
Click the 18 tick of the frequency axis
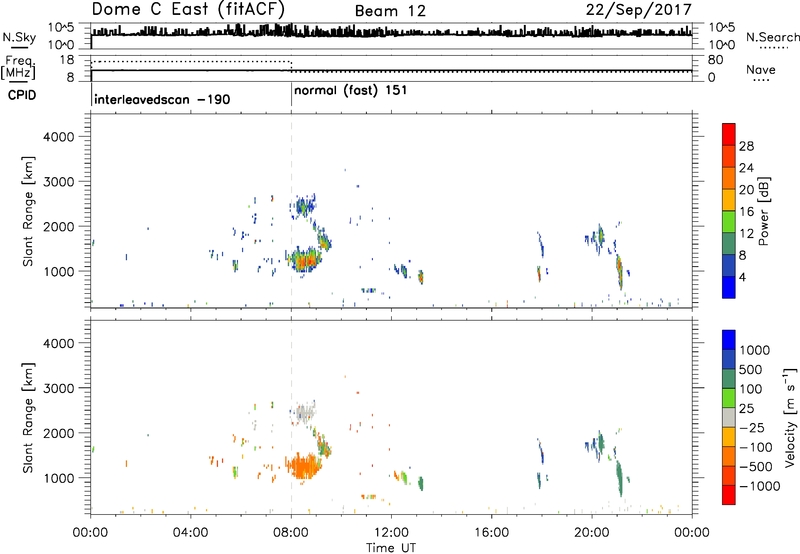pos(67,60)
